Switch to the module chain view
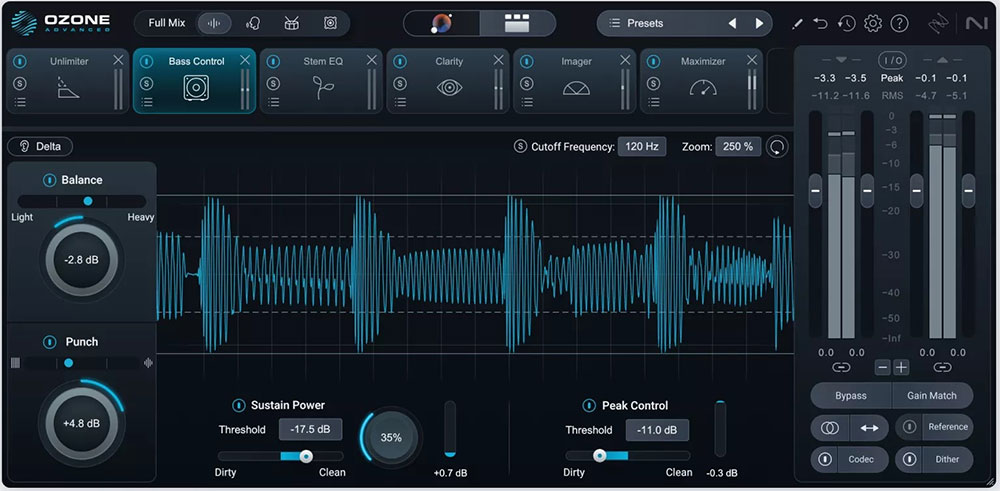The width and height of the screenshot is (1000, 491). click(x=517, y=24)
